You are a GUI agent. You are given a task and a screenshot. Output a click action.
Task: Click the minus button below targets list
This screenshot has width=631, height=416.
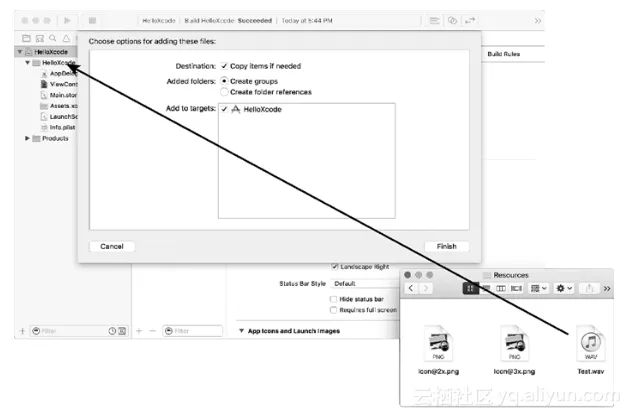pyautogui.click(x=153, y=331)
